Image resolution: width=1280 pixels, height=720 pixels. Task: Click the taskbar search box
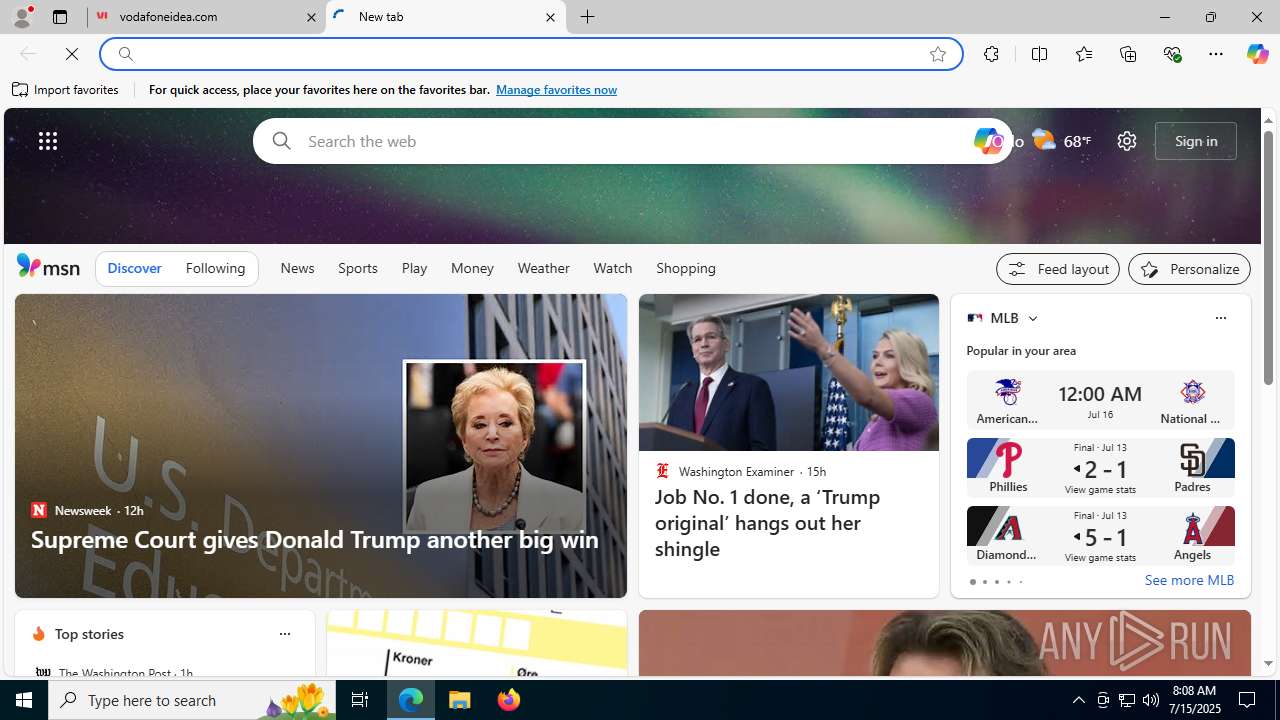[x=192, y=700]
